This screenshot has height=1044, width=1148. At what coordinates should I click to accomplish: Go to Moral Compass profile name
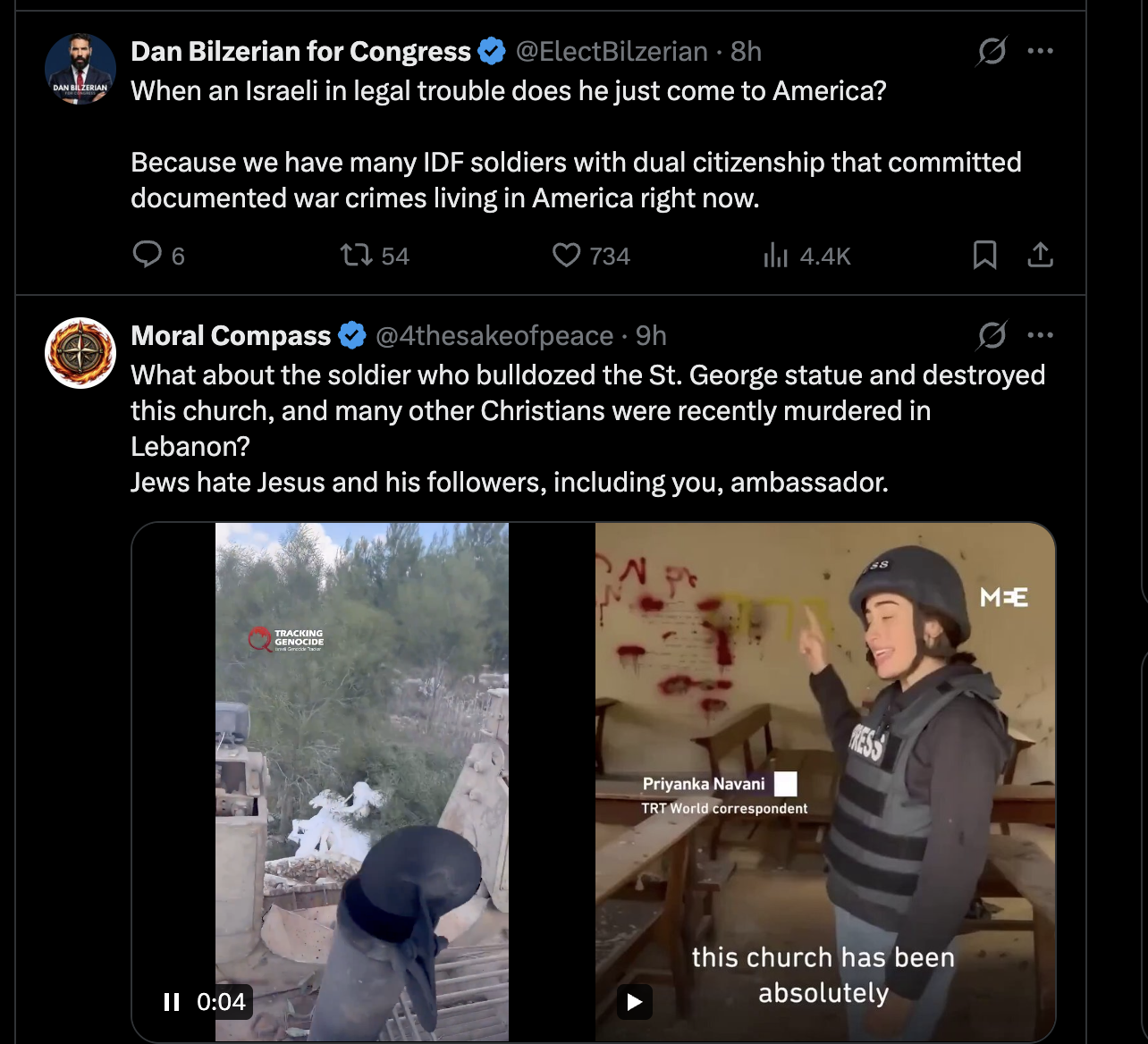pos(231,336)
